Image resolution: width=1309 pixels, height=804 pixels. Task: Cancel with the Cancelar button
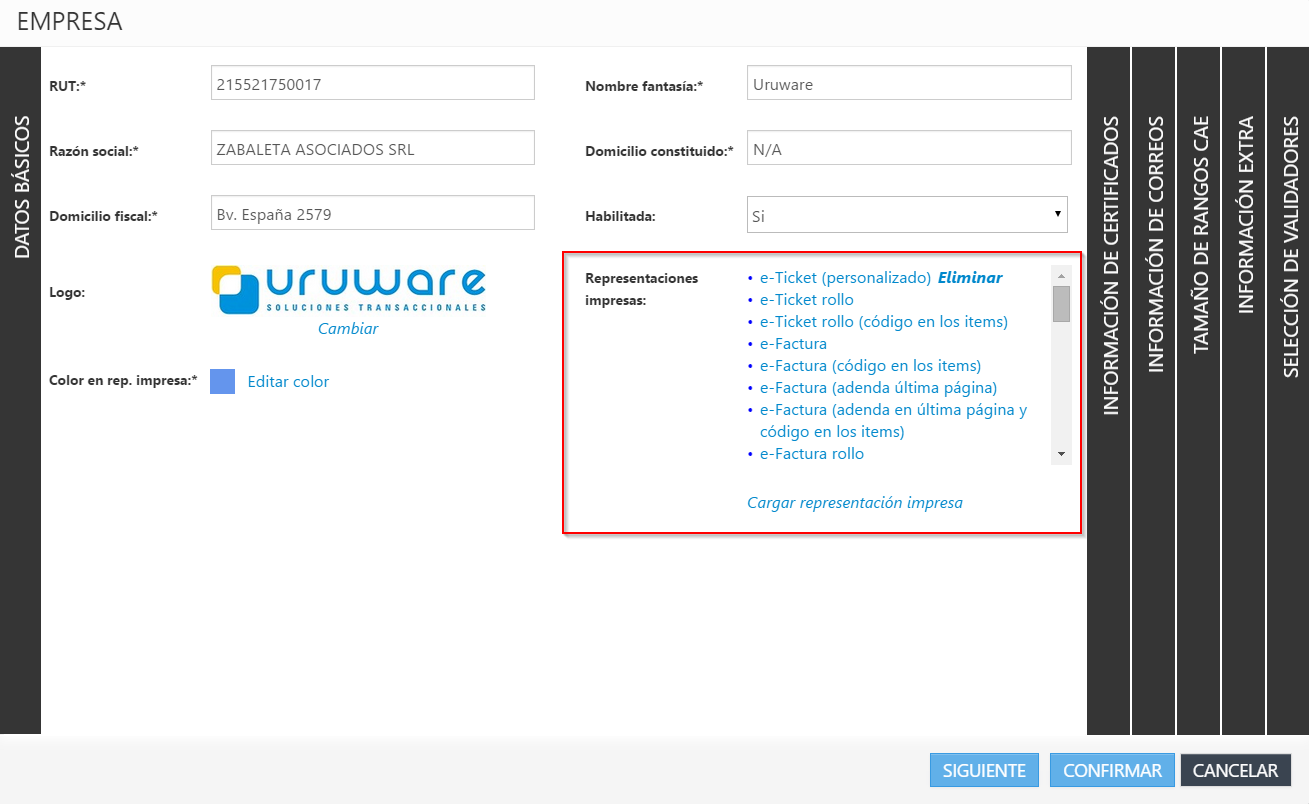1235,771
